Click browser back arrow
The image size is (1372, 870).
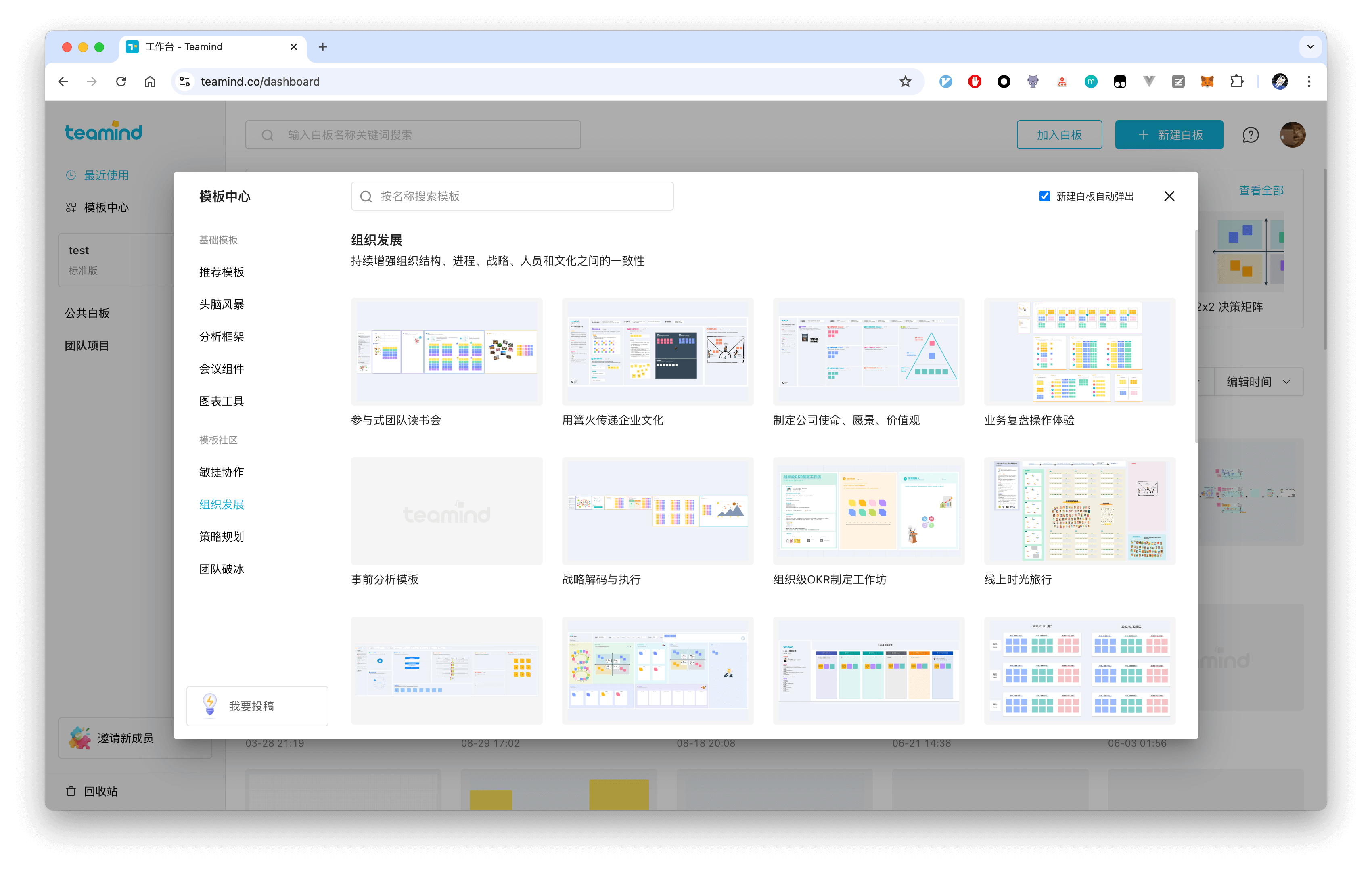tap(63, 82)
